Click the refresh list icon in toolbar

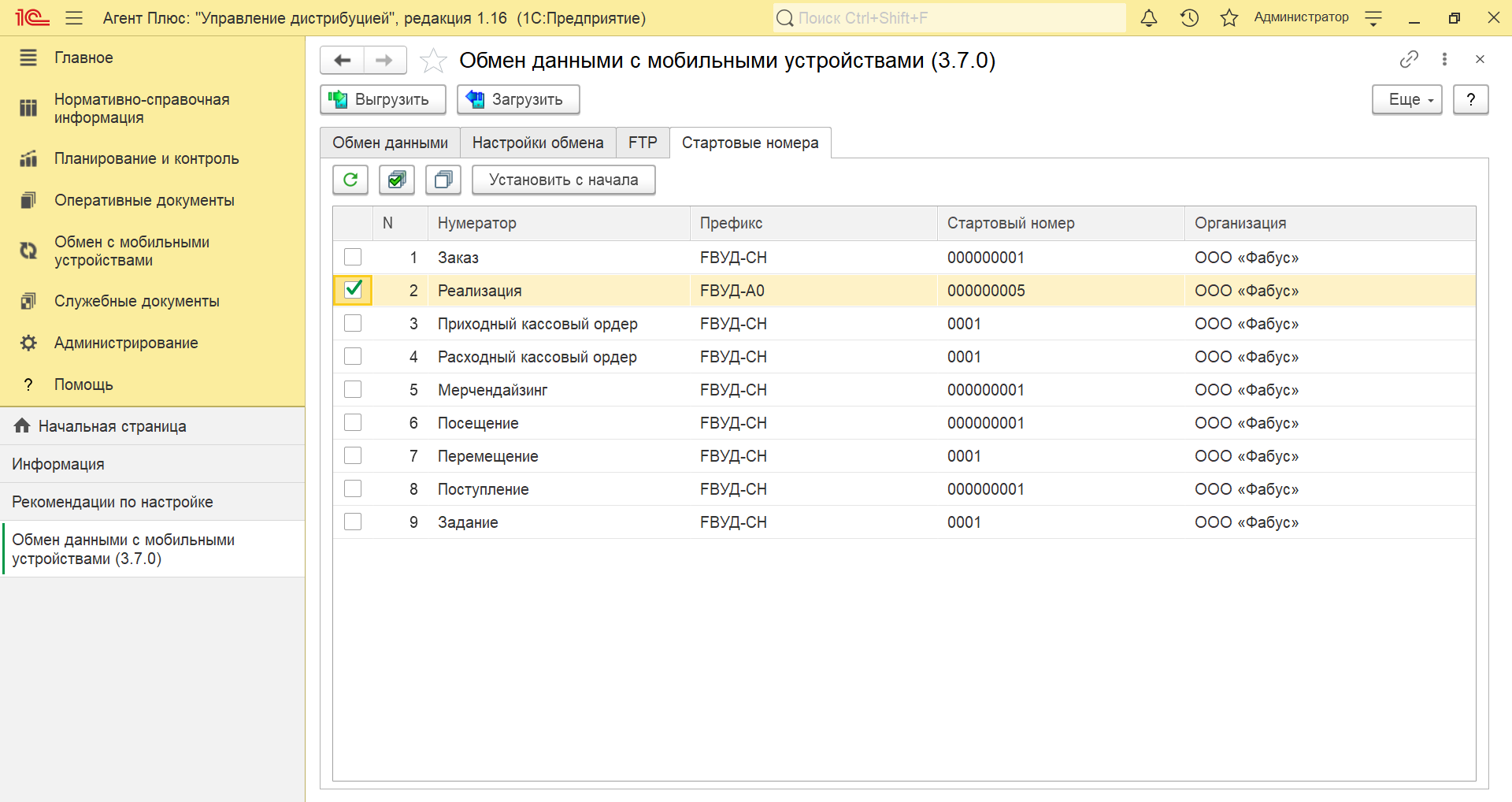point(350,180)
